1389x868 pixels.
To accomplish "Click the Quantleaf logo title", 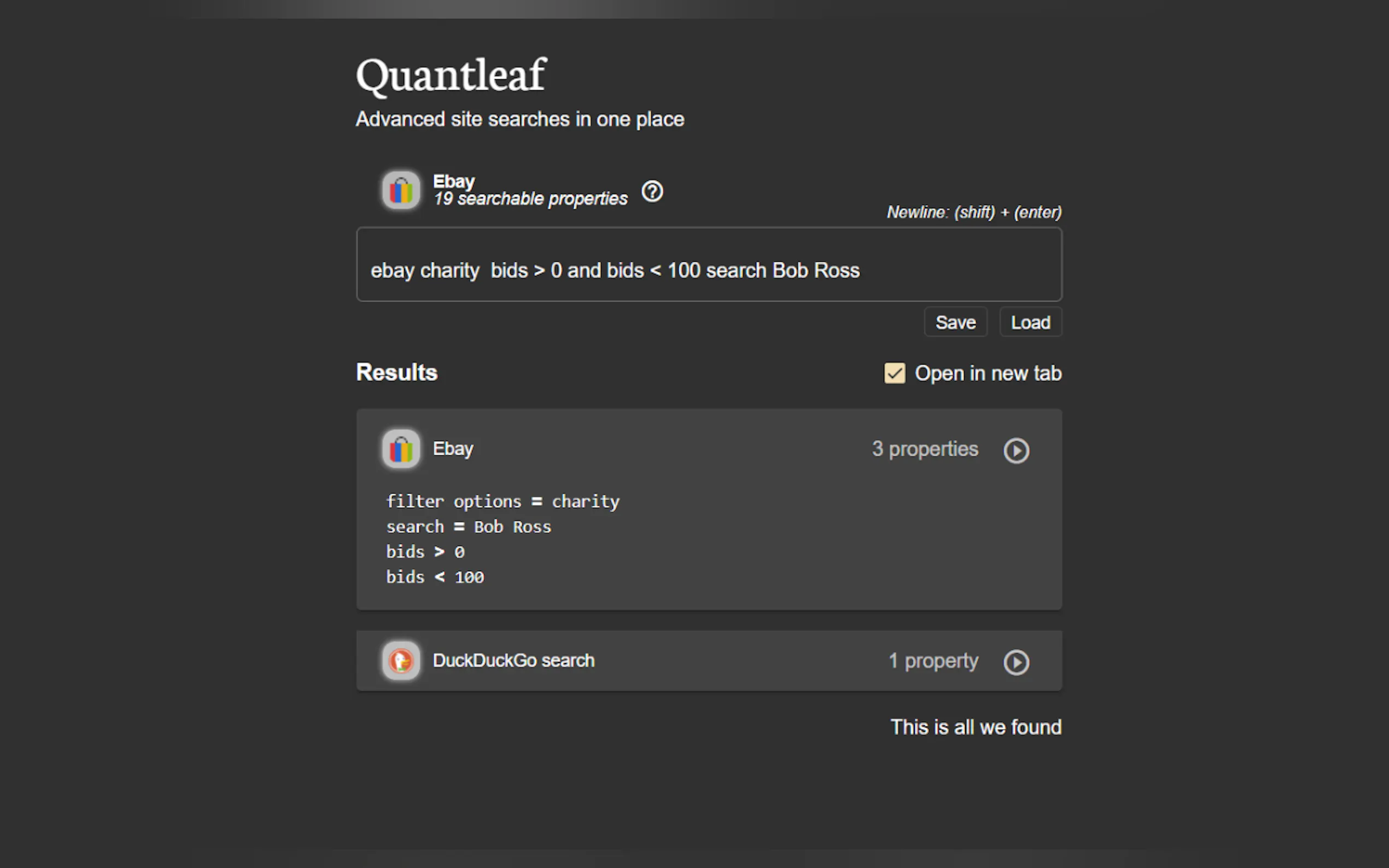I will (451, 75).
